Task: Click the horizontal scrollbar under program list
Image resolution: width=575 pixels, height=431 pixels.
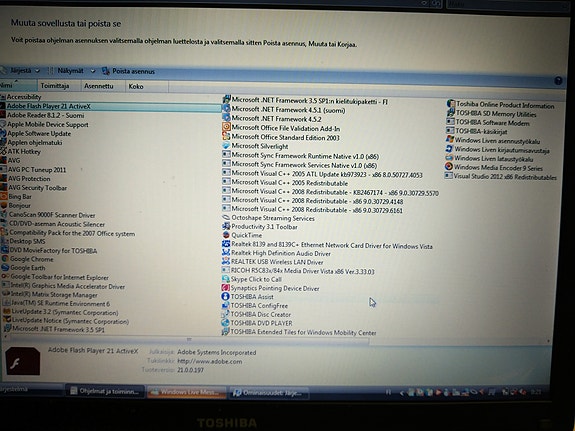Action: tap(188, 340)
